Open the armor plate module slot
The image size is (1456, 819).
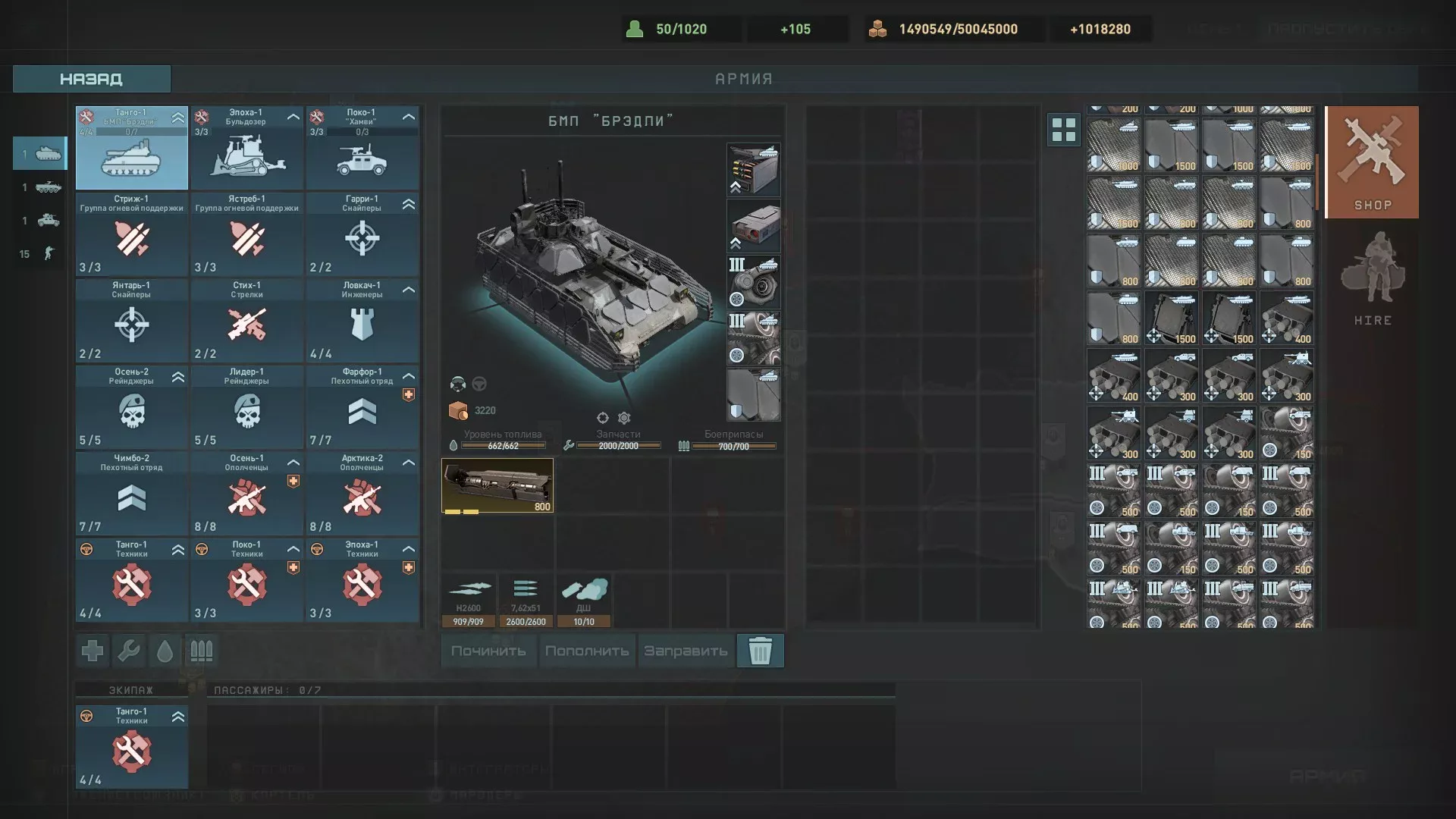coord(754,394)
